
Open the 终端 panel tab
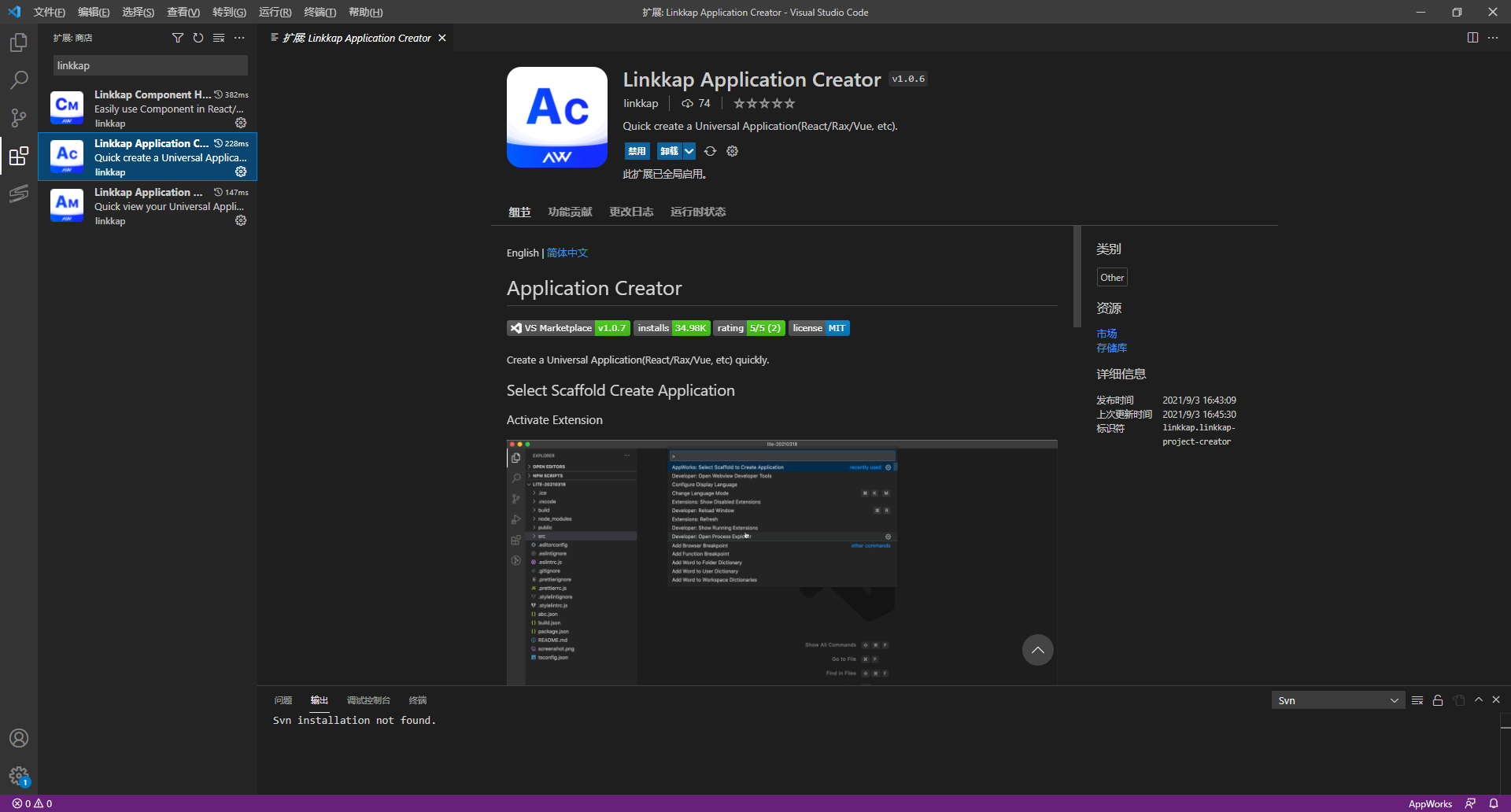click(418, 700)
